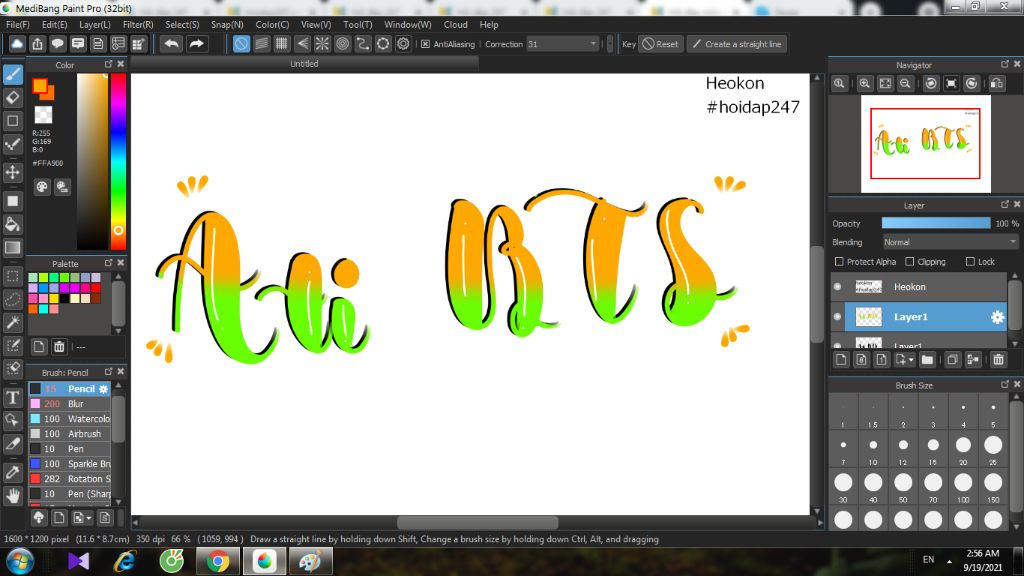1024x576 pixels.
Task: Click the Redo arrow in toolbar
Action: pyautogui.click(x=196, y=44)
